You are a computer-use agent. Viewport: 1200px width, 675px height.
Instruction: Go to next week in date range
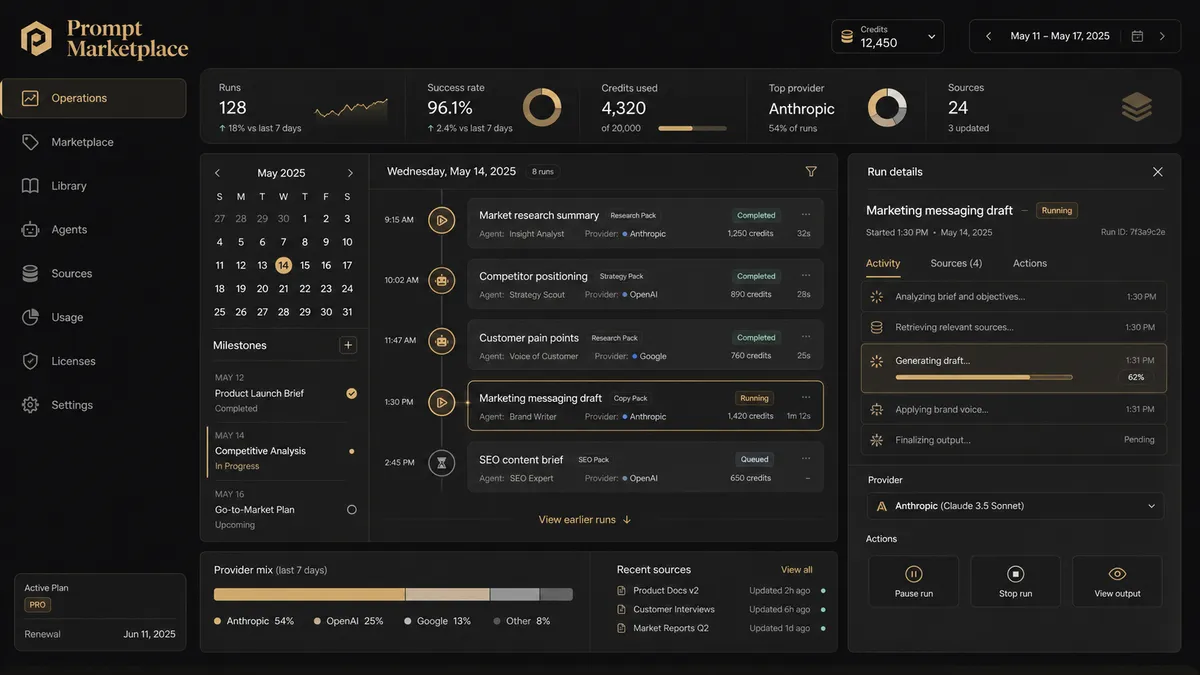pyautogui.click(x=1162, y=36)
